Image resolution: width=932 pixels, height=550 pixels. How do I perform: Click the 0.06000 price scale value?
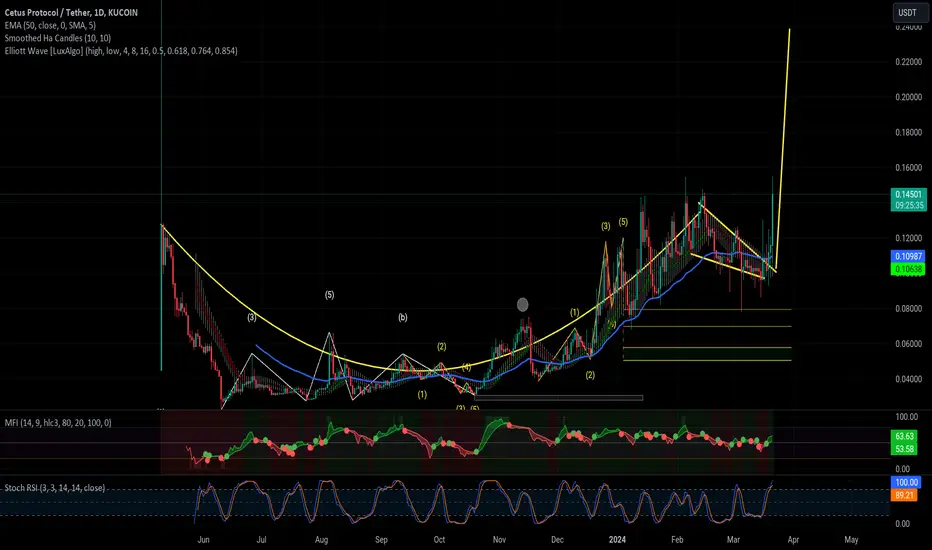point(909,344)
